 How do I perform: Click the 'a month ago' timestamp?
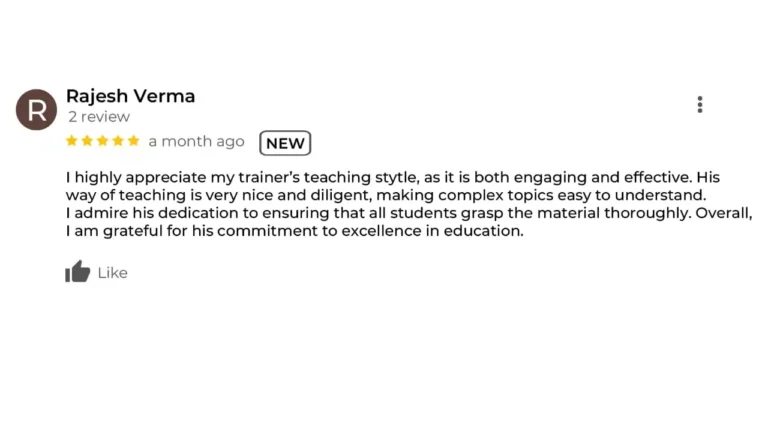coord(196,142)
